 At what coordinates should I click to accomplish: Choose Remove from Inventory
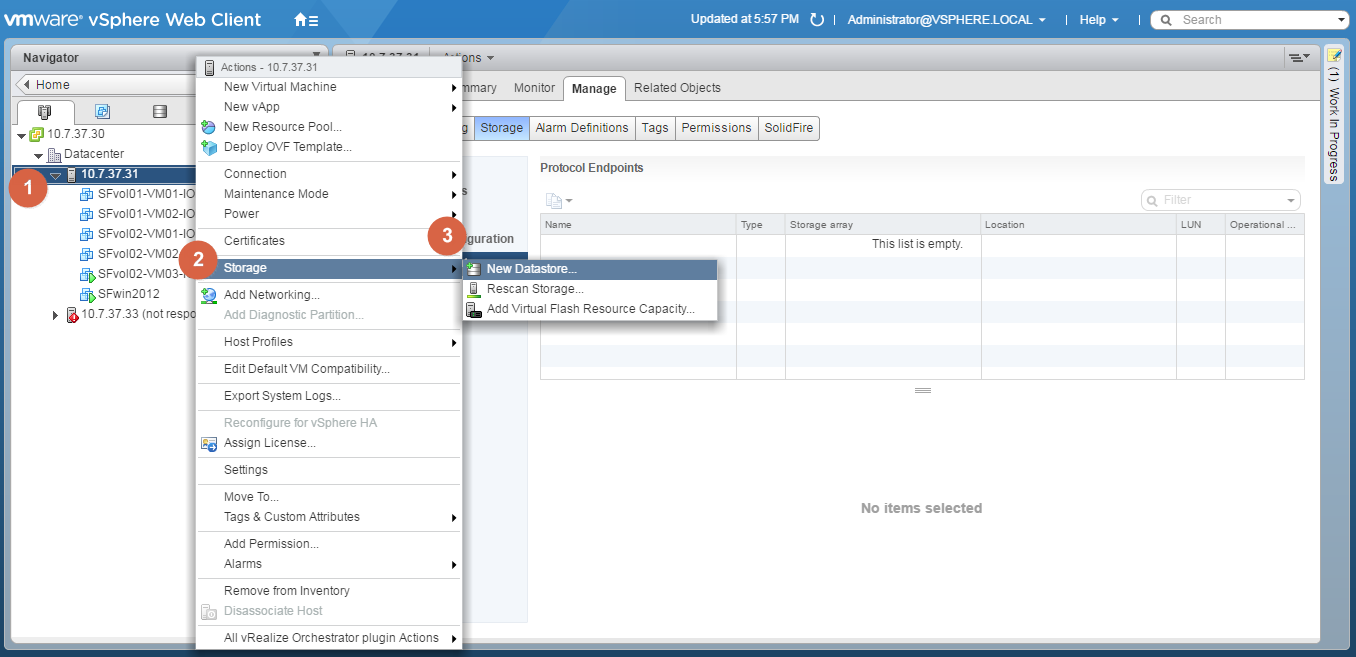coord(329,591)
